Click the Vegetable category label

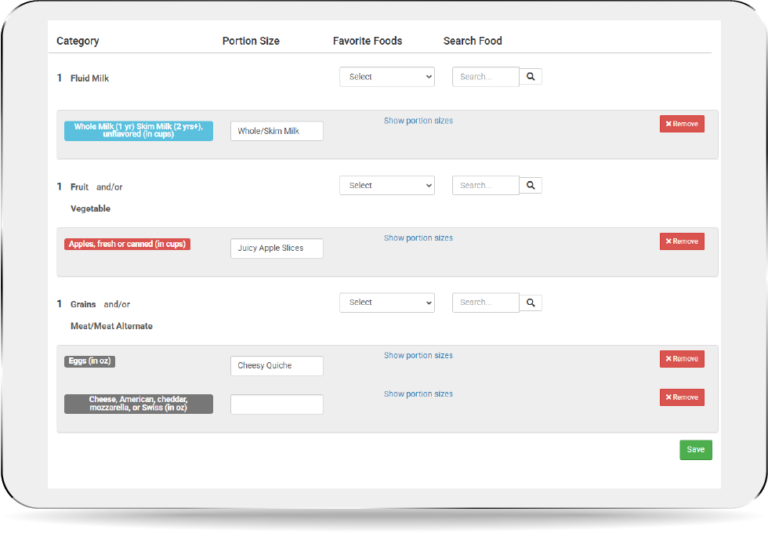coord(91,209)
